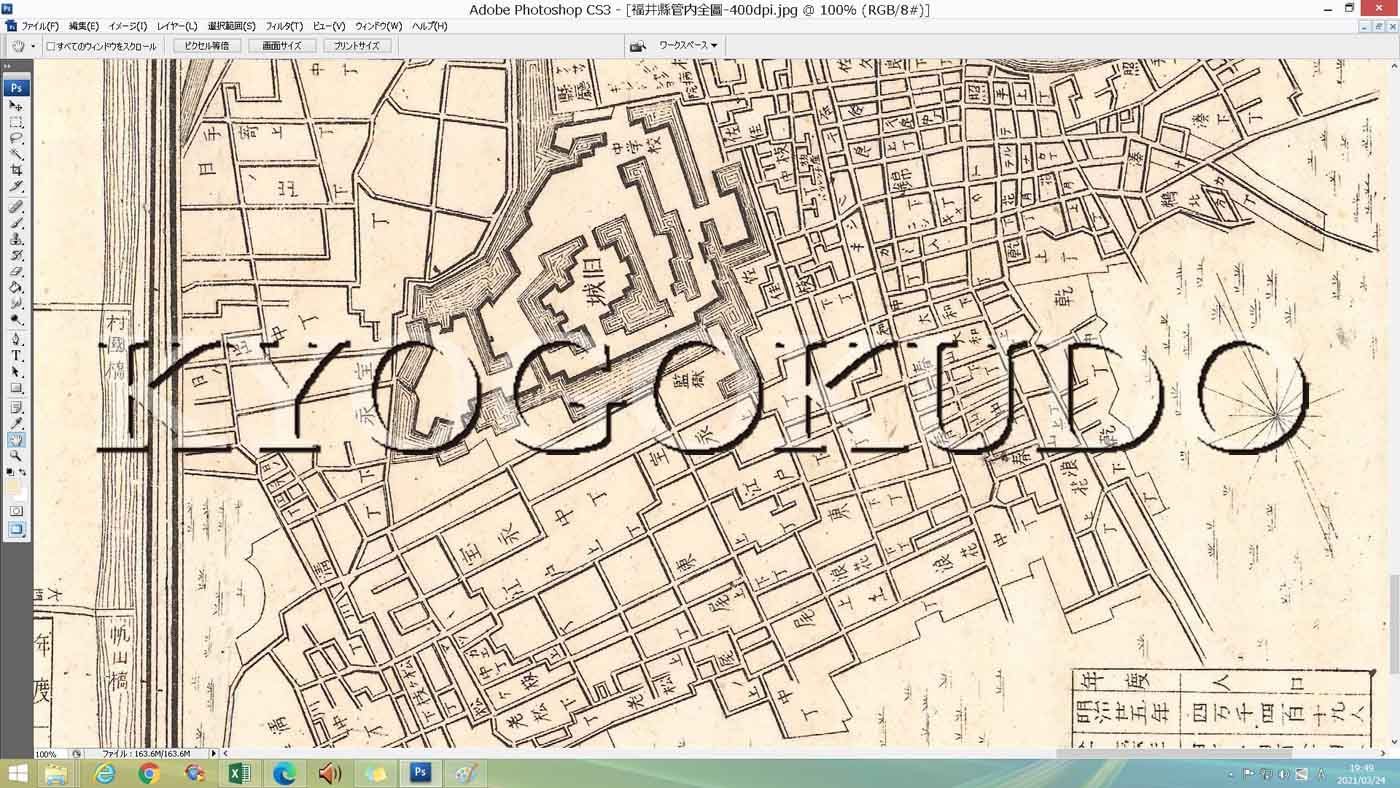Viewport: 1400px width, 788px height.
Task: Open Paint app from taskbar
Action: 465,773
